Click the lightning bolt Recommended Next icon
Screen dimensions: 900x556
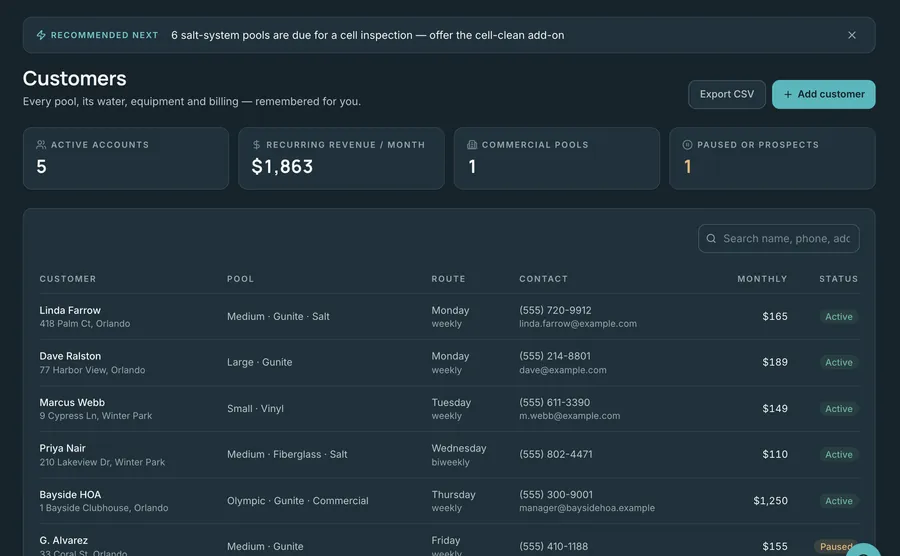(x=41, y=35)
